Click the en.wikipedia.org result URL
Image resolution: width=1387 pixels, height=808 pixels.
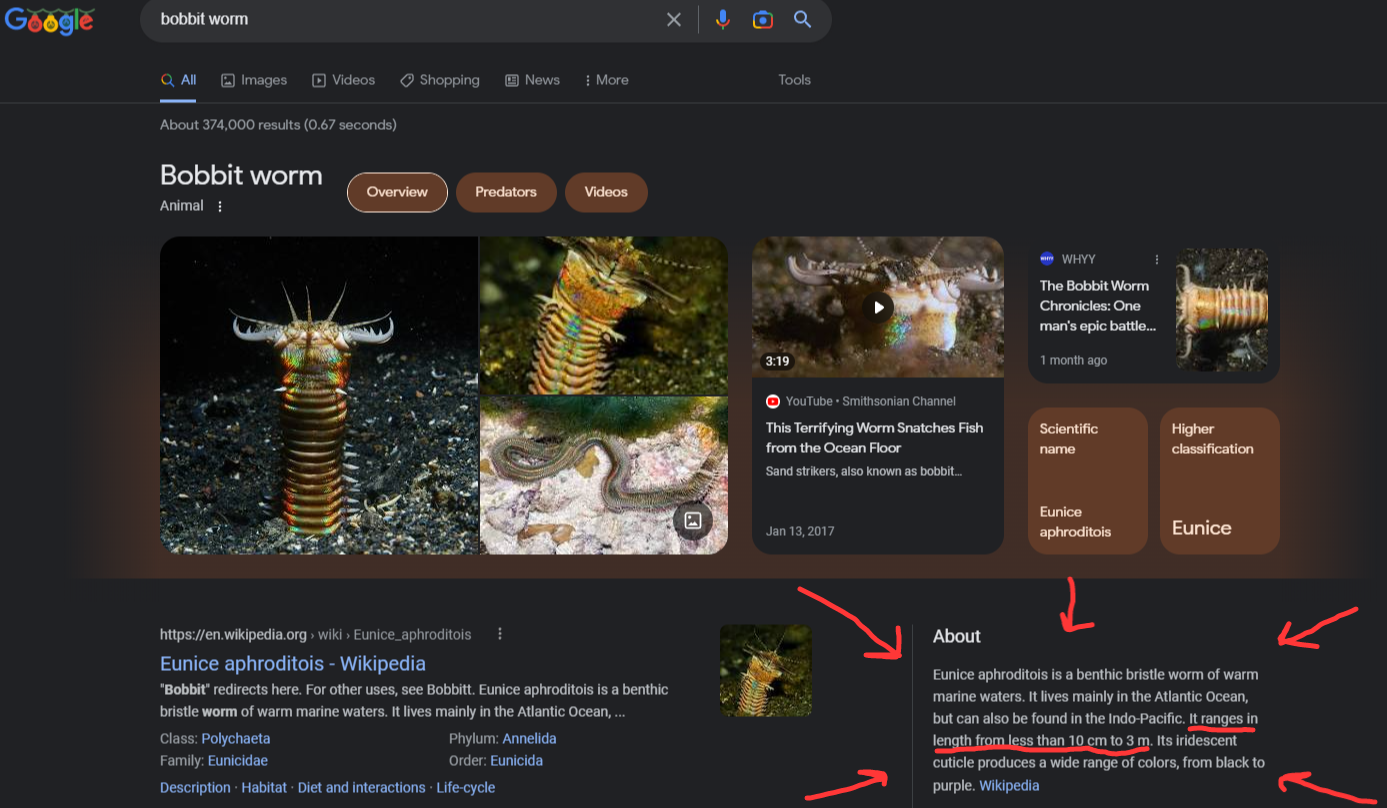pos(315,634)
